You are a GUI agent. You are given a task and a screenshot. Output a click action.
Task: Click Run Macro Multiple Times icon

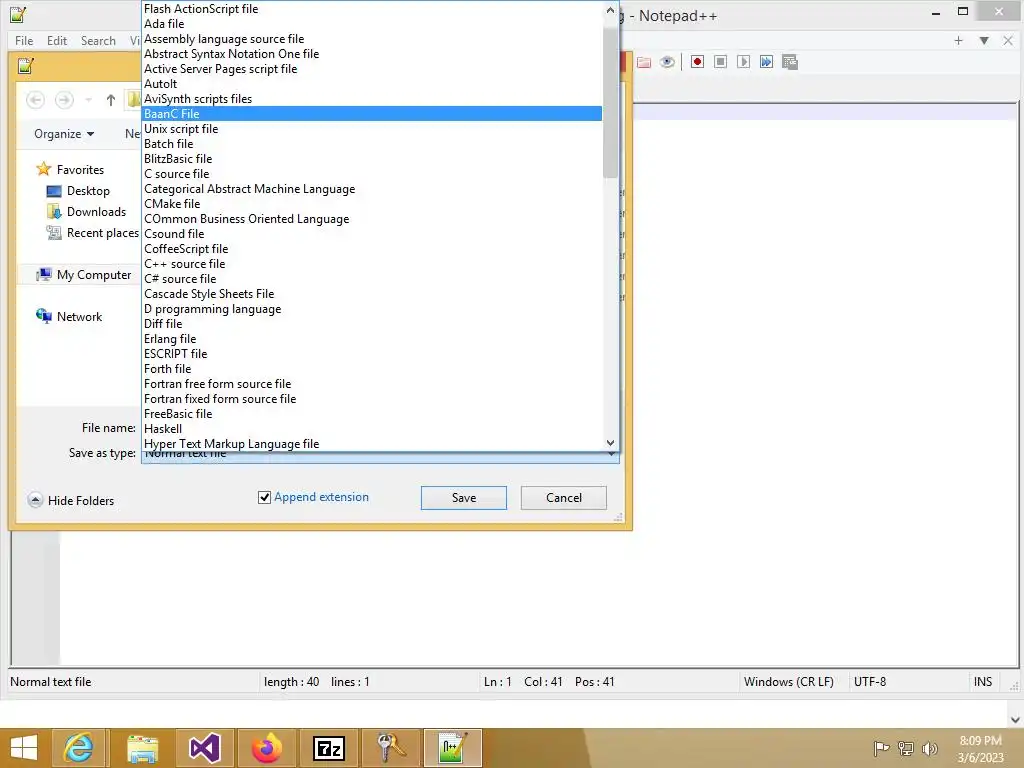coord(766,62)
